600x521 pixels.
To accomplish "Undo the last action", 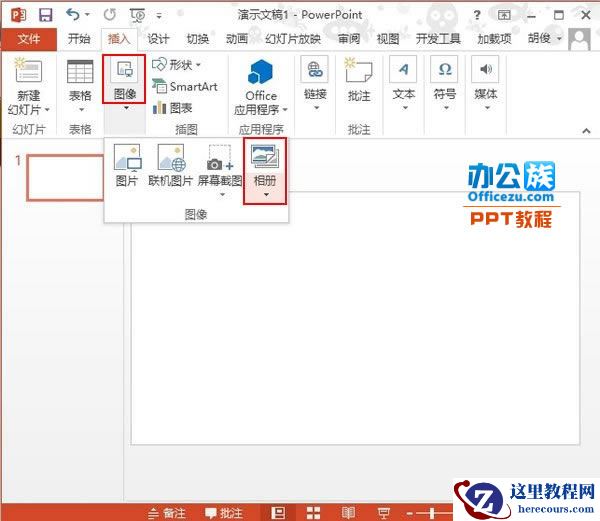I will [73, 15].
